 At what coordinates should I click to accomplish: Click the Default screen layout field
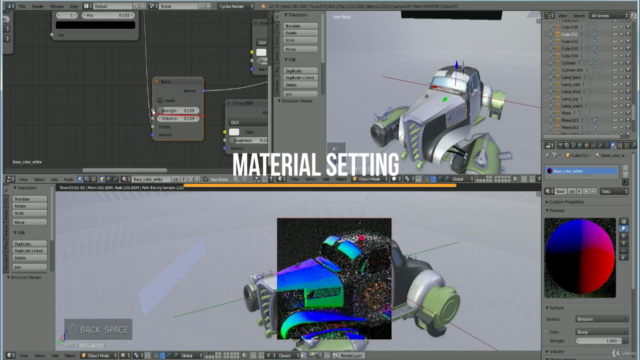(x=112, y=6)
